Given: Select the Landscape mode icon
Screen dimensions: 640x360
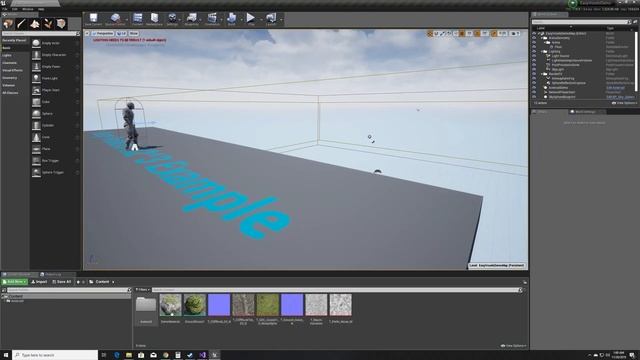Looking at the screenshot, I should pos(35,24).
